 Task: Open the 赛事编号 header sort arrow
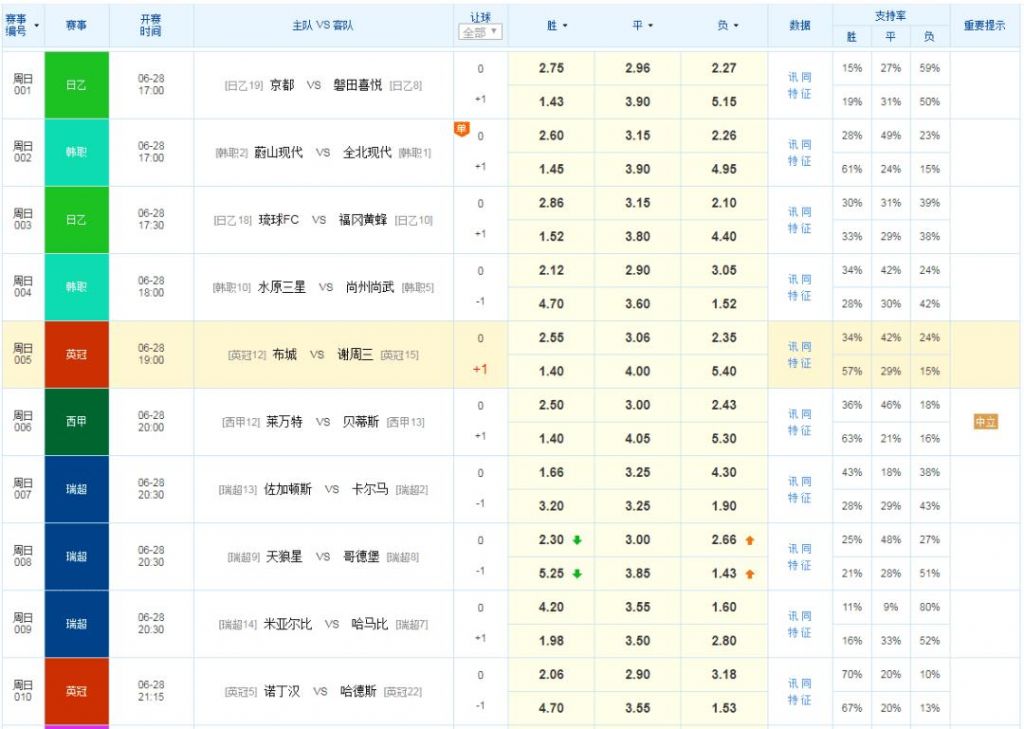(37, 25)
